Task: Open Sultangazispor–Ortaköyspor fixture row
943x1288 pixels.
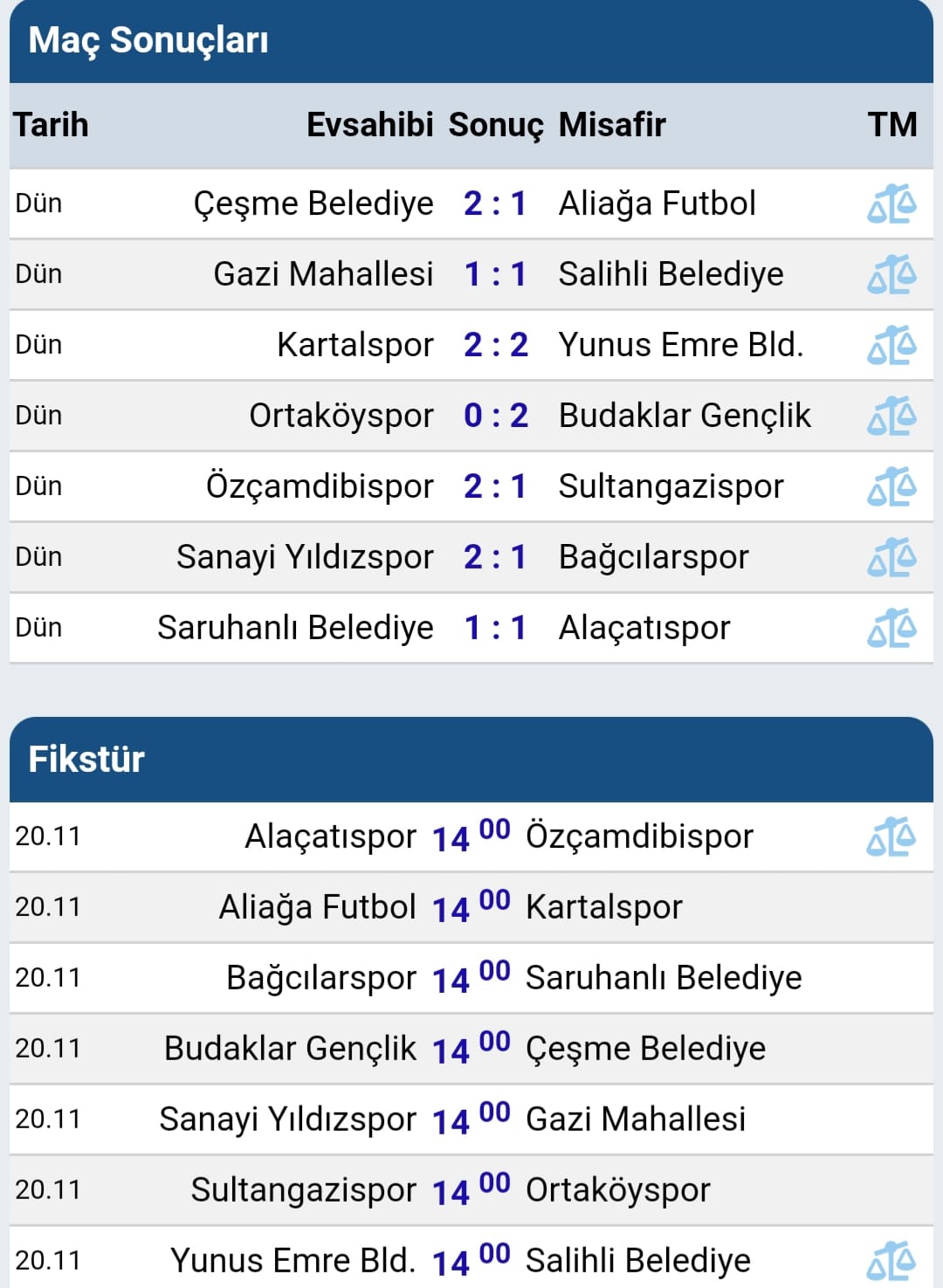Action: point(471,1190)
